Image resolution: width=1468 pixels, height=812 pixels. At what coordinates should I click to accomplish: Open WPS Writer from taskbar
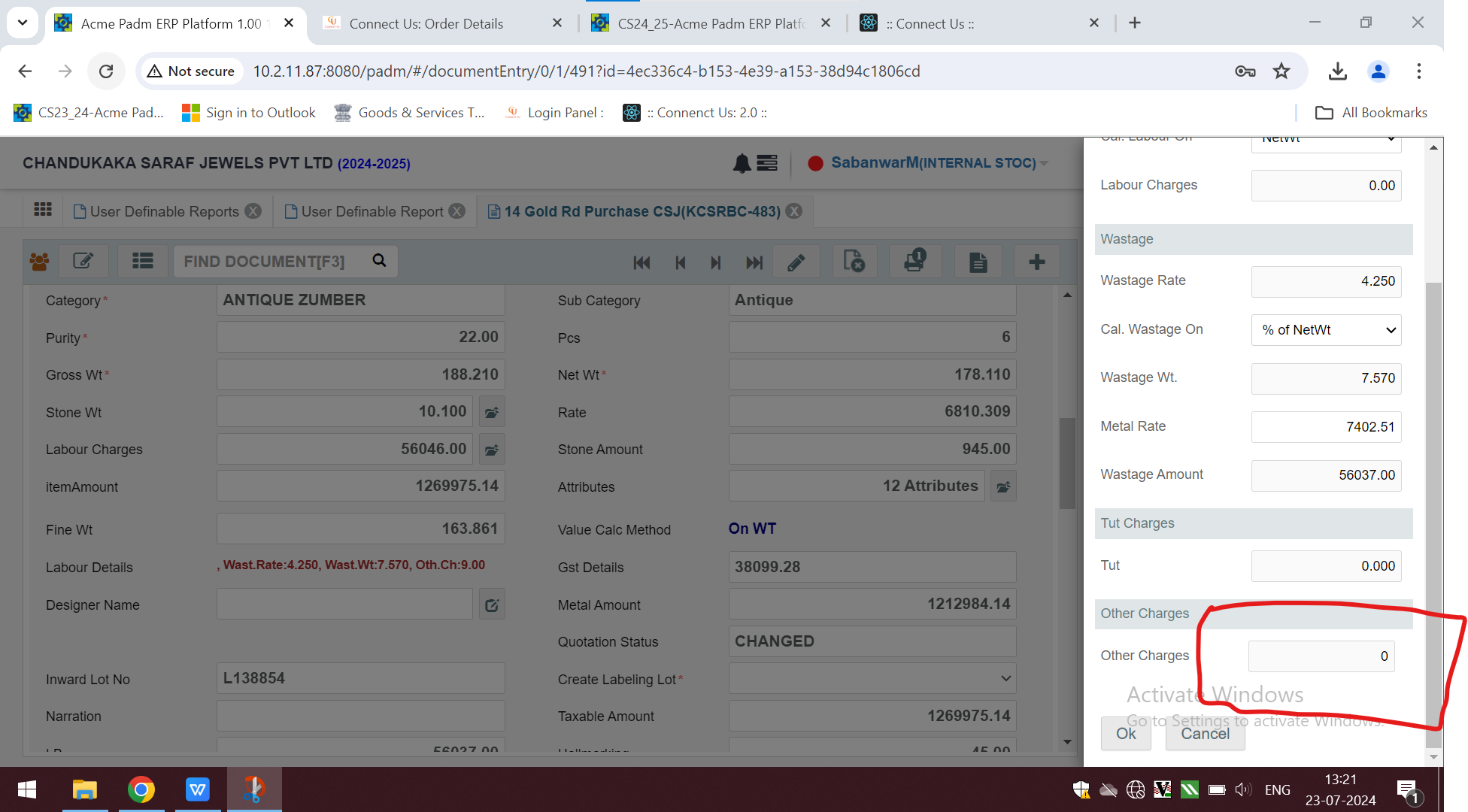tap(197, 789)
